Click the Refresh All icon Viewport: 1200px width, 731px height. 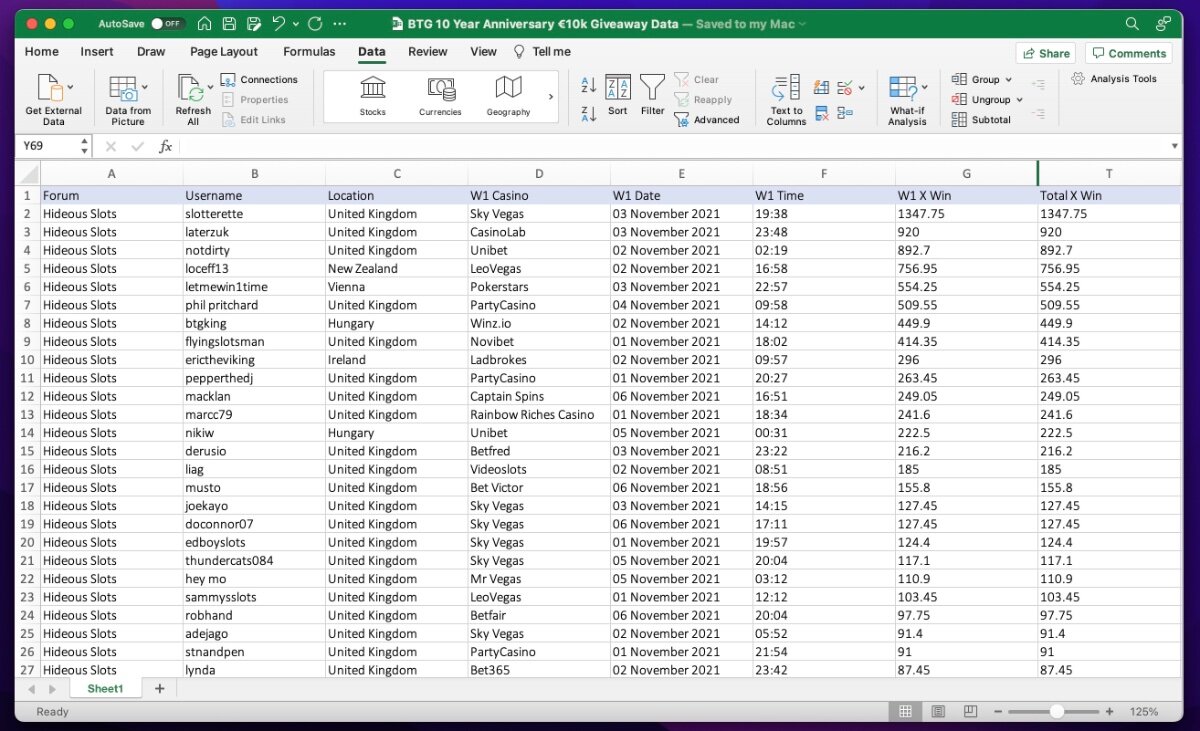click(189, 88)
